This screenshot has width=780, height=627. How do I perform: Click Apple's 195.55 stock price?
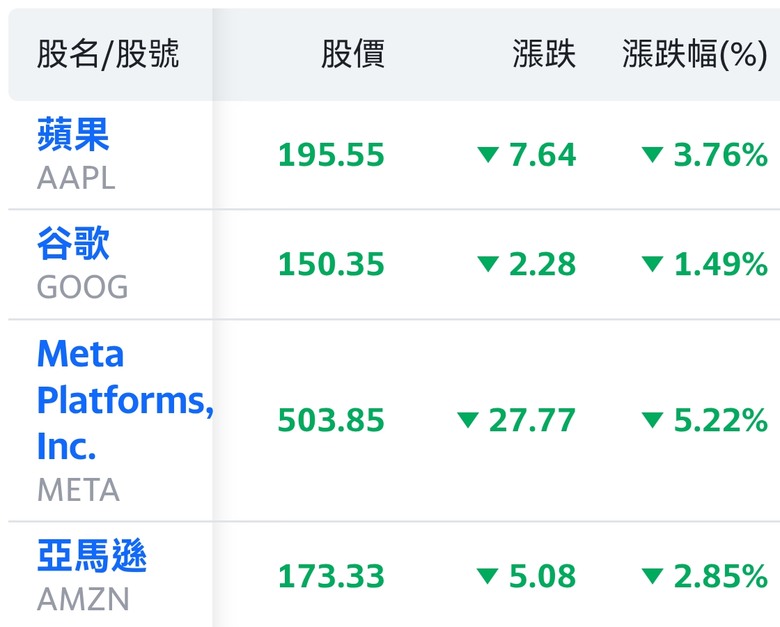click(x=331, y=155)
